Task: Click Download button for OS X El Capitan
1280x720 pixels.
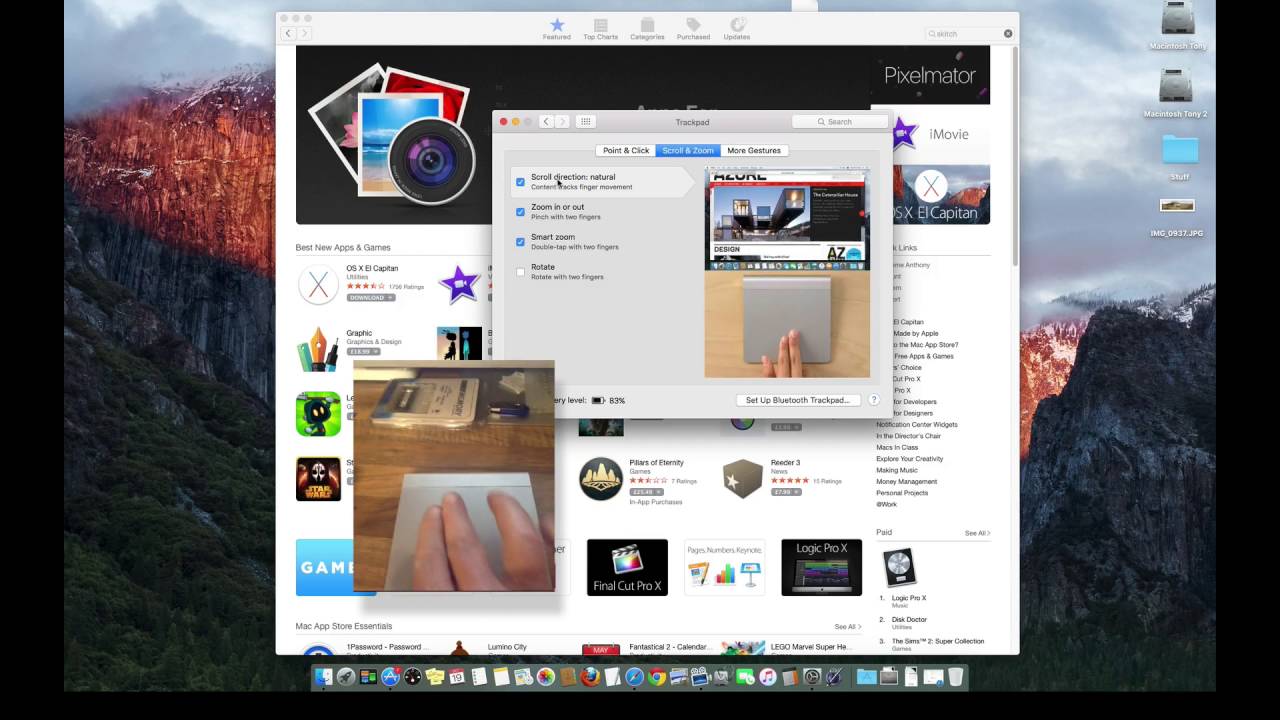Action: (370, 297)
